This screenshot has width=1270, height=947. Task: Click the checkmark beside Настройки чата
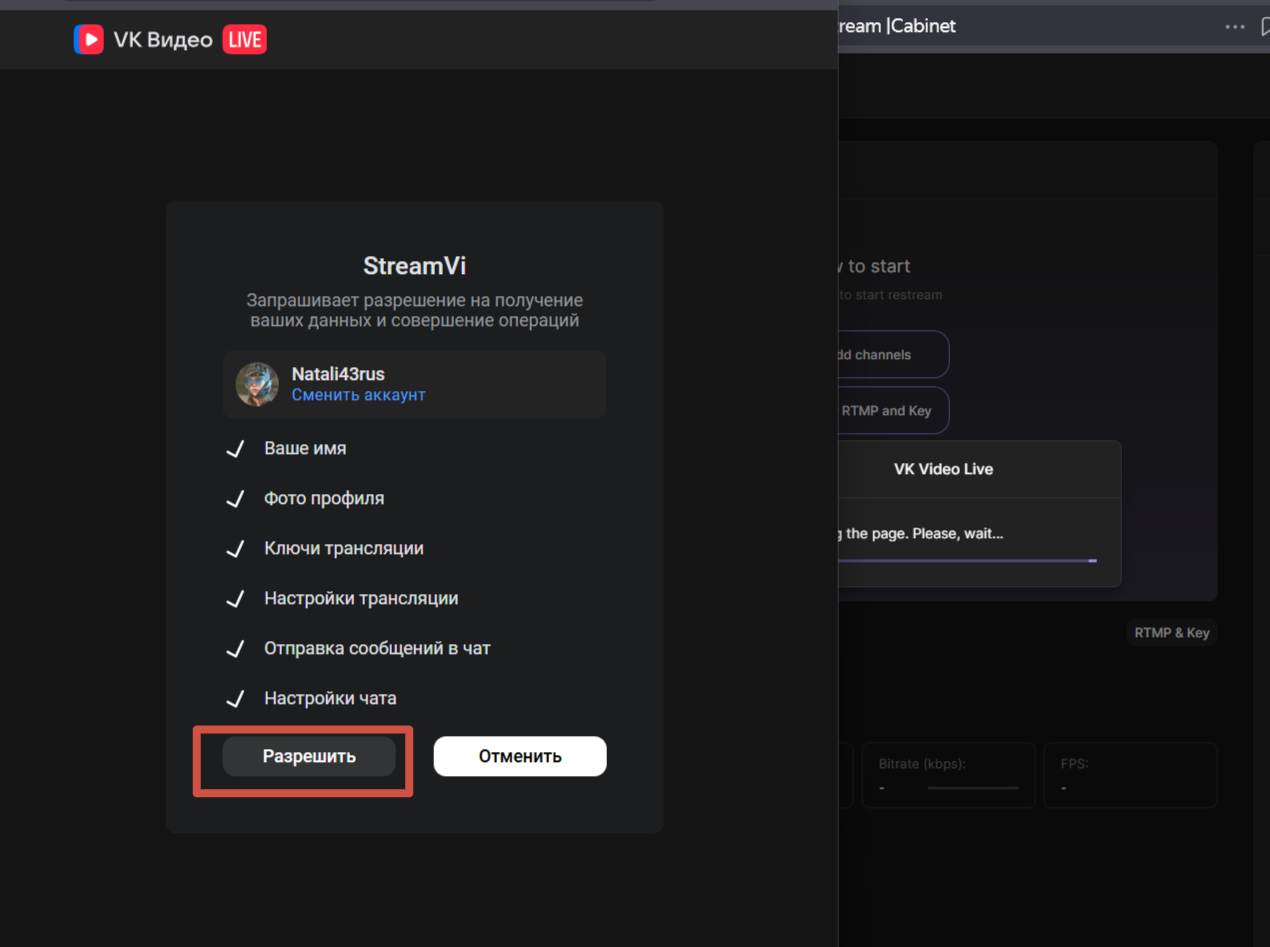pos(235,699)
